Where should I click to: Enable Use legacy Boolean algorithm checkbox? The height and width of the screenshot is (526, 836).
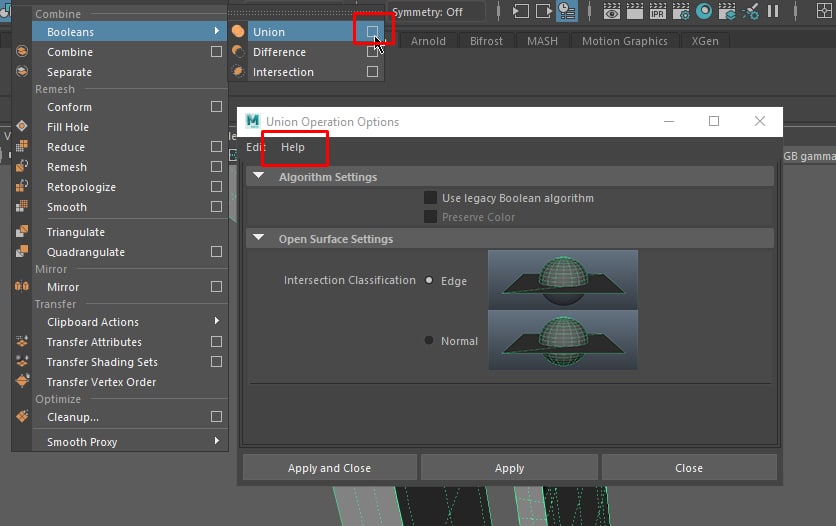(x=430, y=198)
